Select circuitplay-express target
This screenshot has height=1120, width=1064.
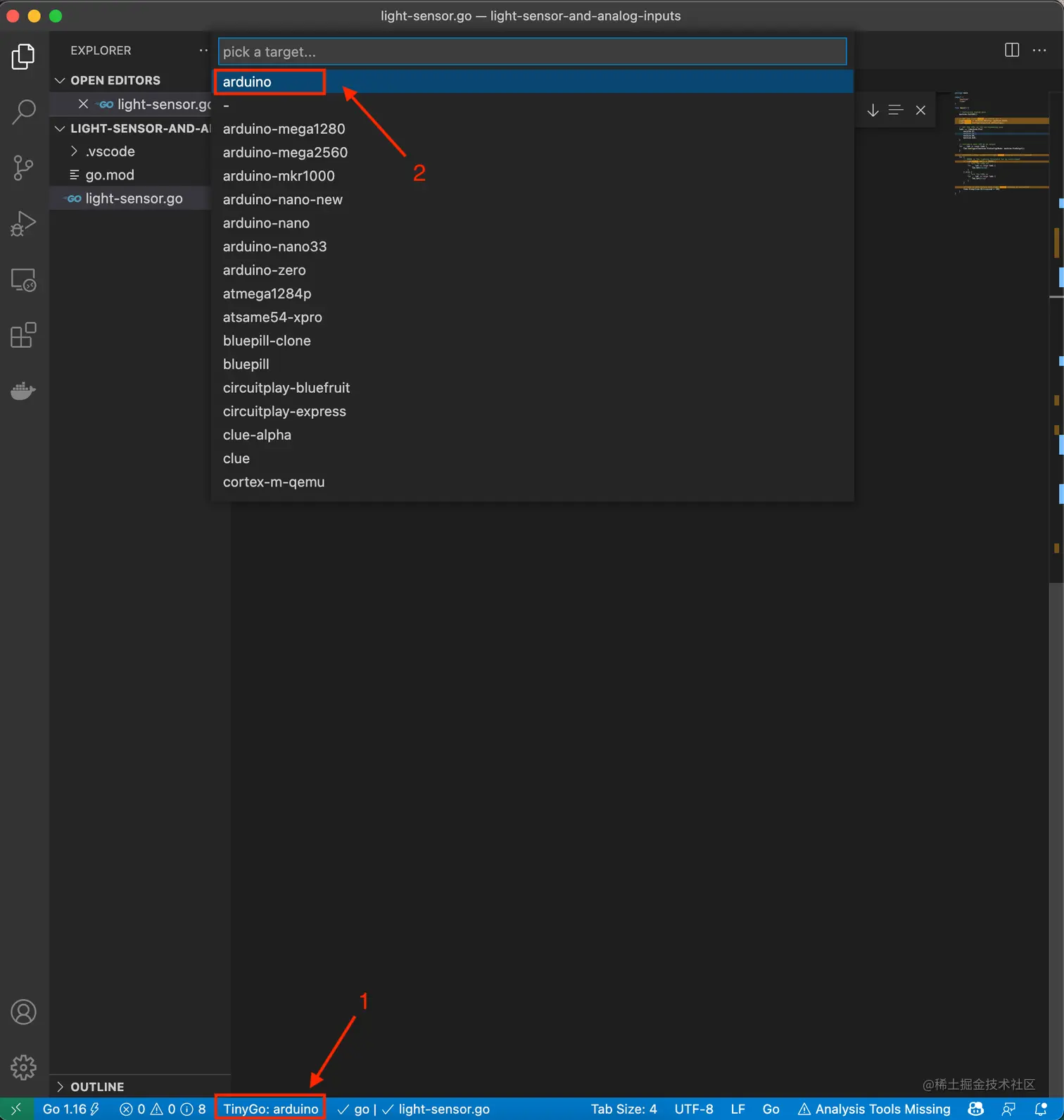pyautogui.click(x=533, y=411)
